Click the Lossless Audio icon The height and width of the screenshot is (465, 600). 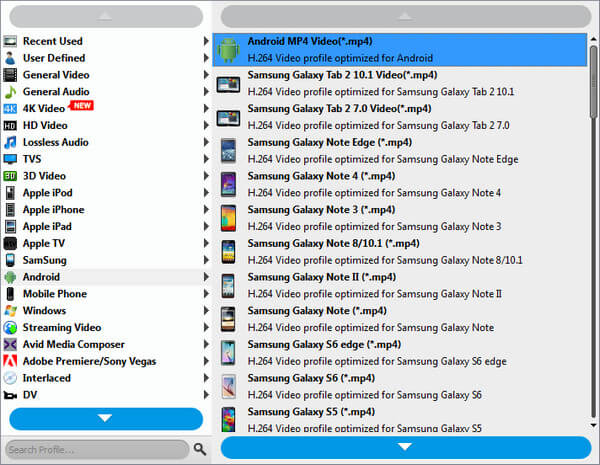coord(10,142)
